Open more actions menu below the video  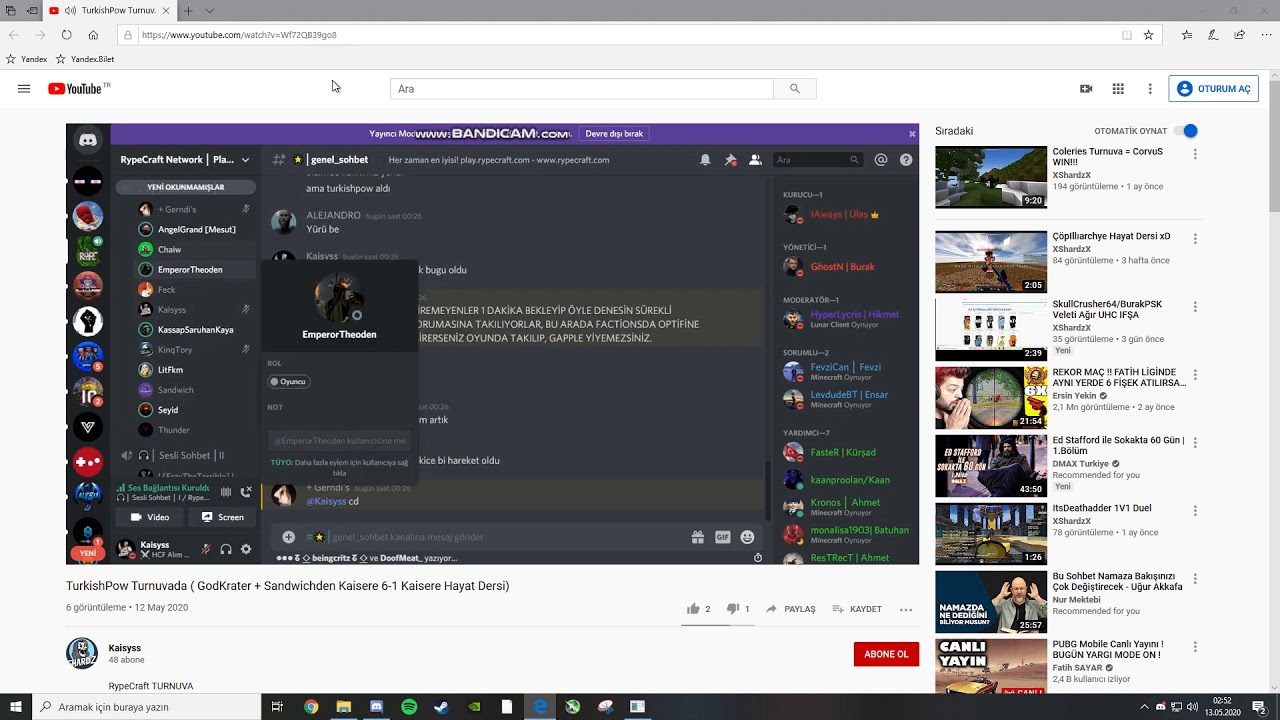(906, 609)
